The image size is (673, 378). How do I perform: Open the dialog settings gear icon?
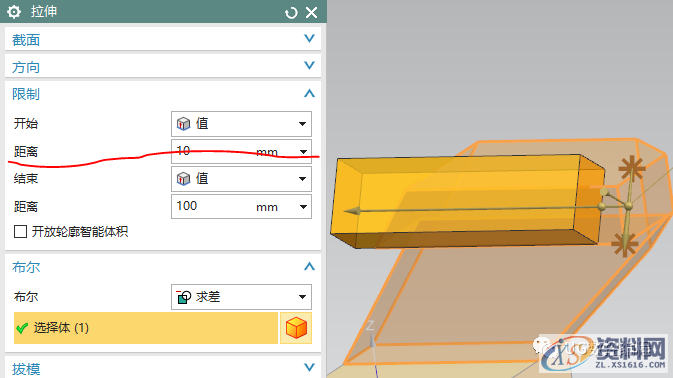click(14, 12)
